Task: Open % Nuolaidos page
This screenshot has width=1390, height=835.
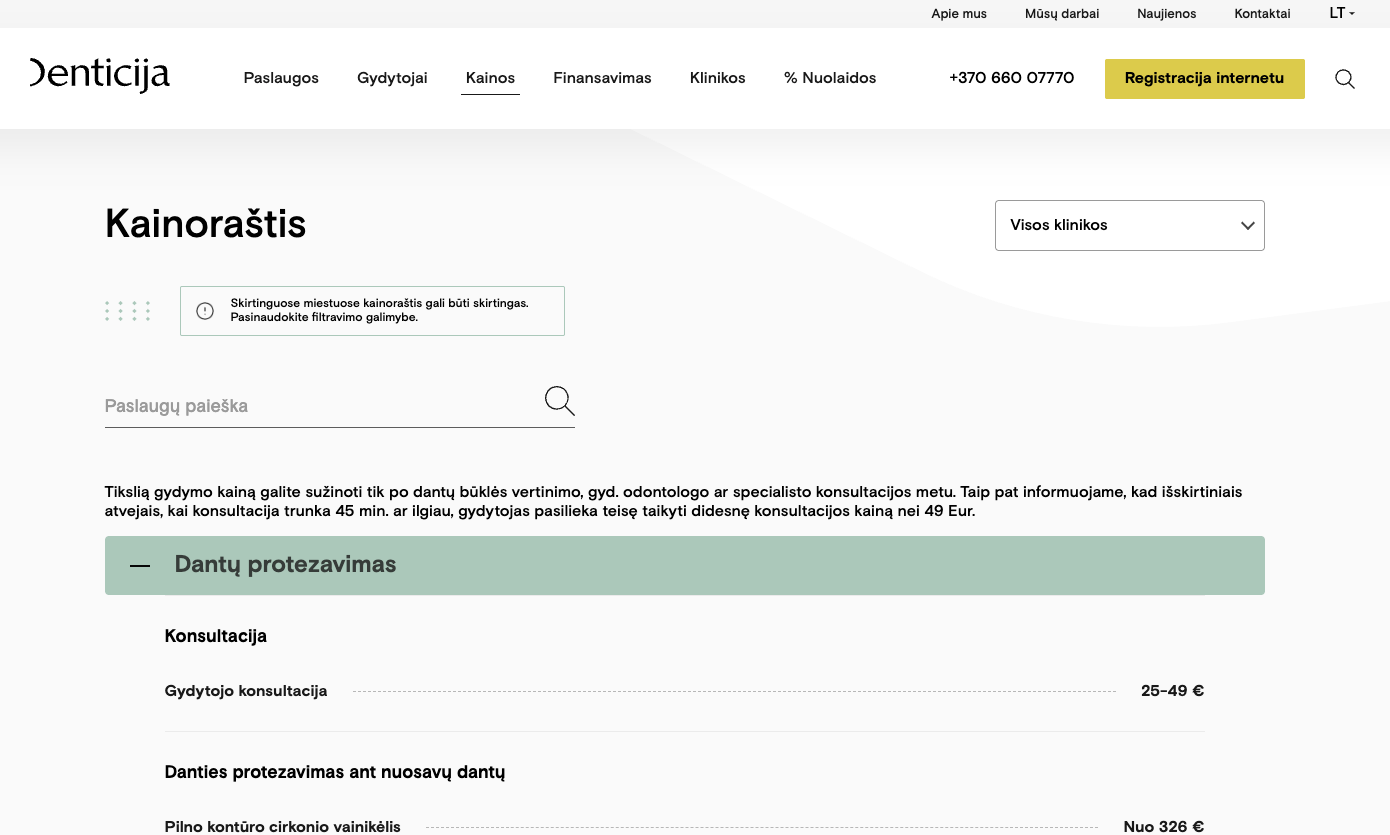Action: click(x=830, y=78)
